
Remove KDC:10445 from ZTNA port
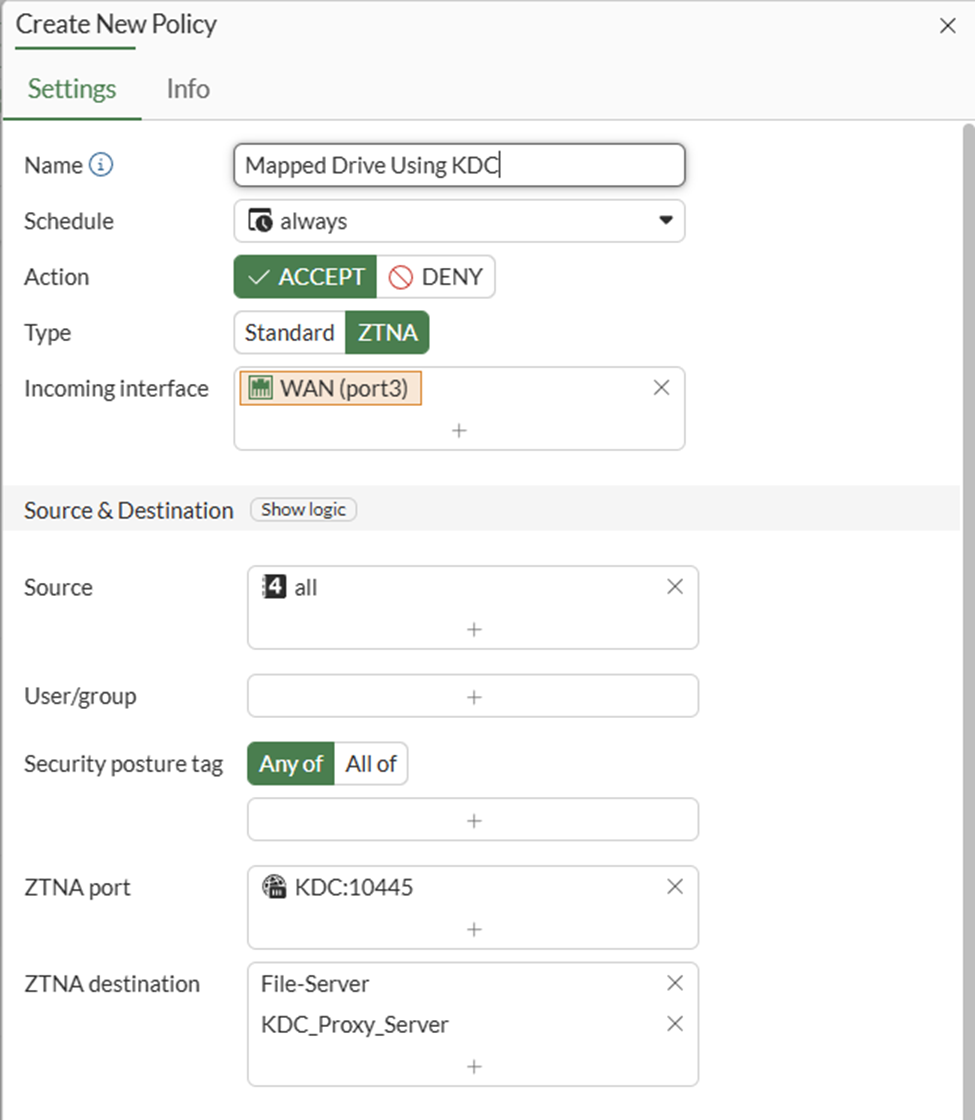[x=675, y=886]
